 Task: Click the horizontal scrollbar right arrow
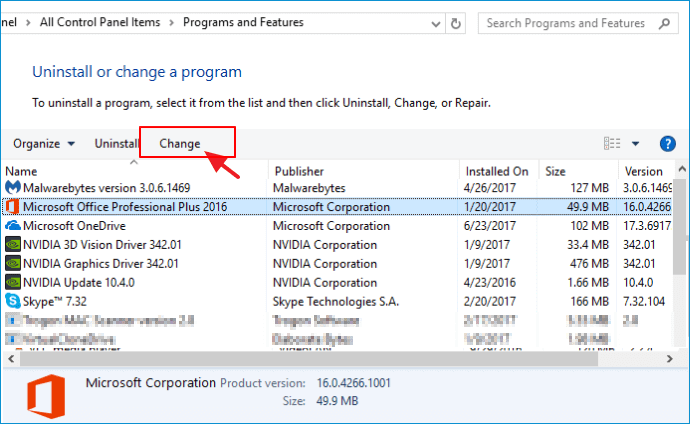point(669,359)
